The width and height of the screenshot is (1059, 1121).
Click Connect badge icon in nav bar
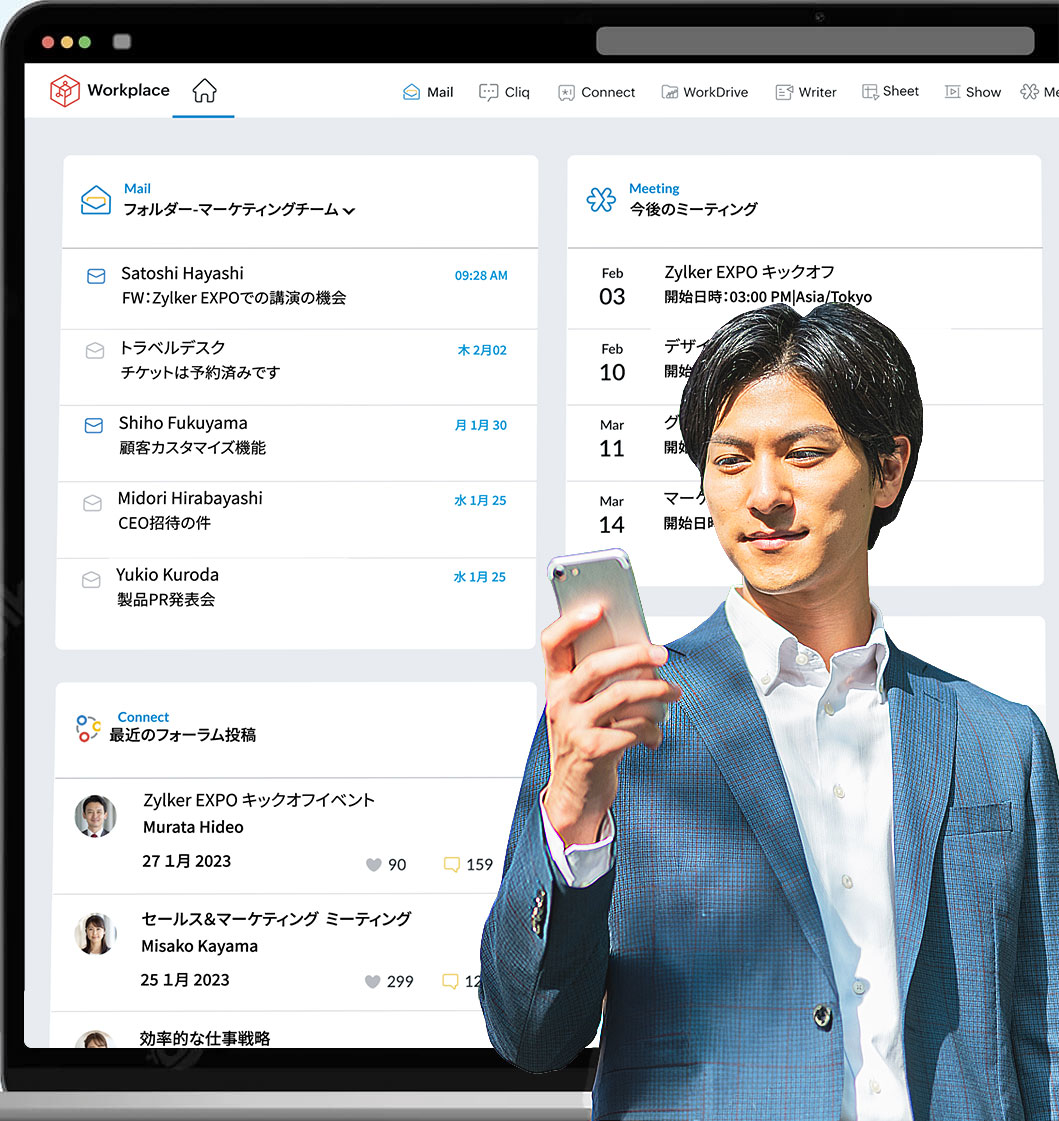566,93
